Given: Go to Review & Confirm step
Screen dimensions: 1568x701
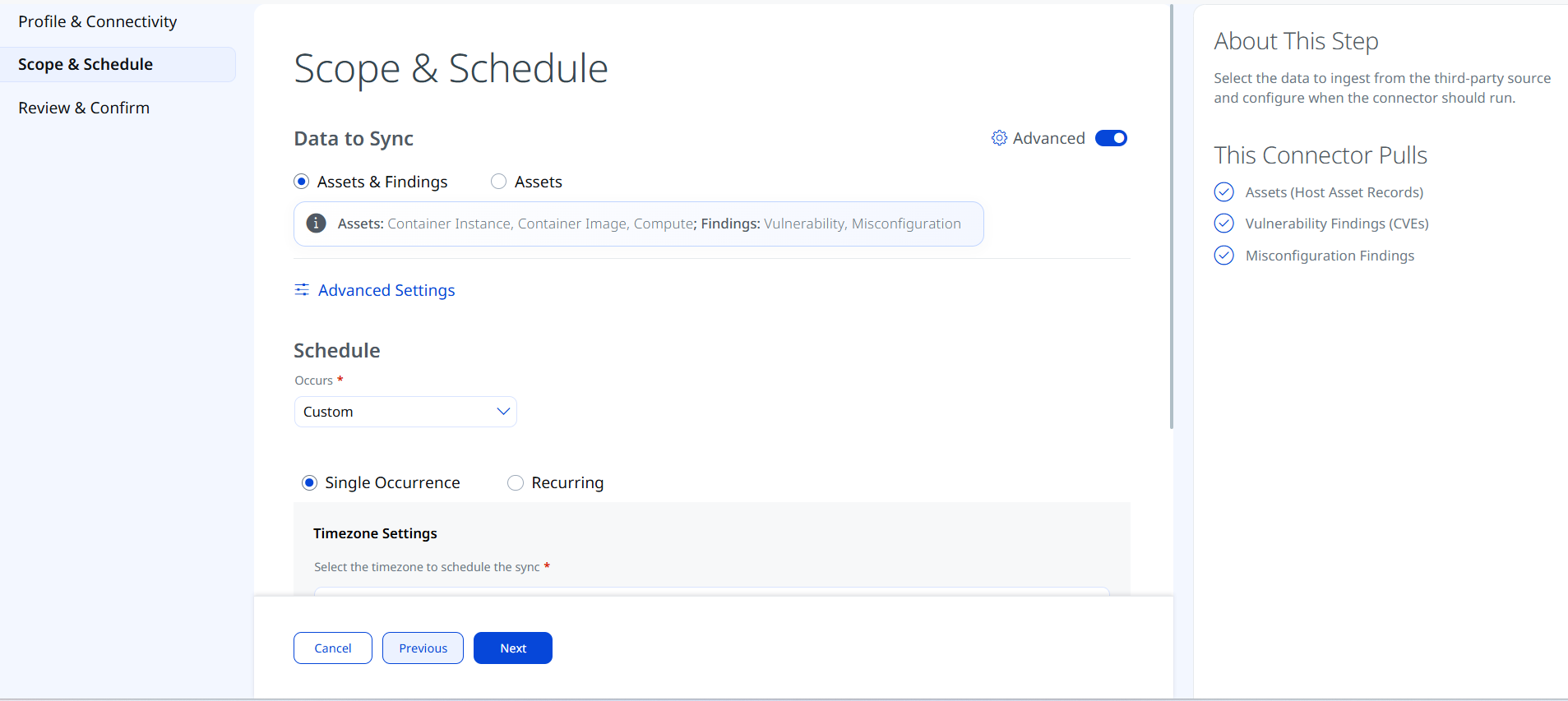Looking at the screenshot, I should pyautogui.click(x=84, y=108).
